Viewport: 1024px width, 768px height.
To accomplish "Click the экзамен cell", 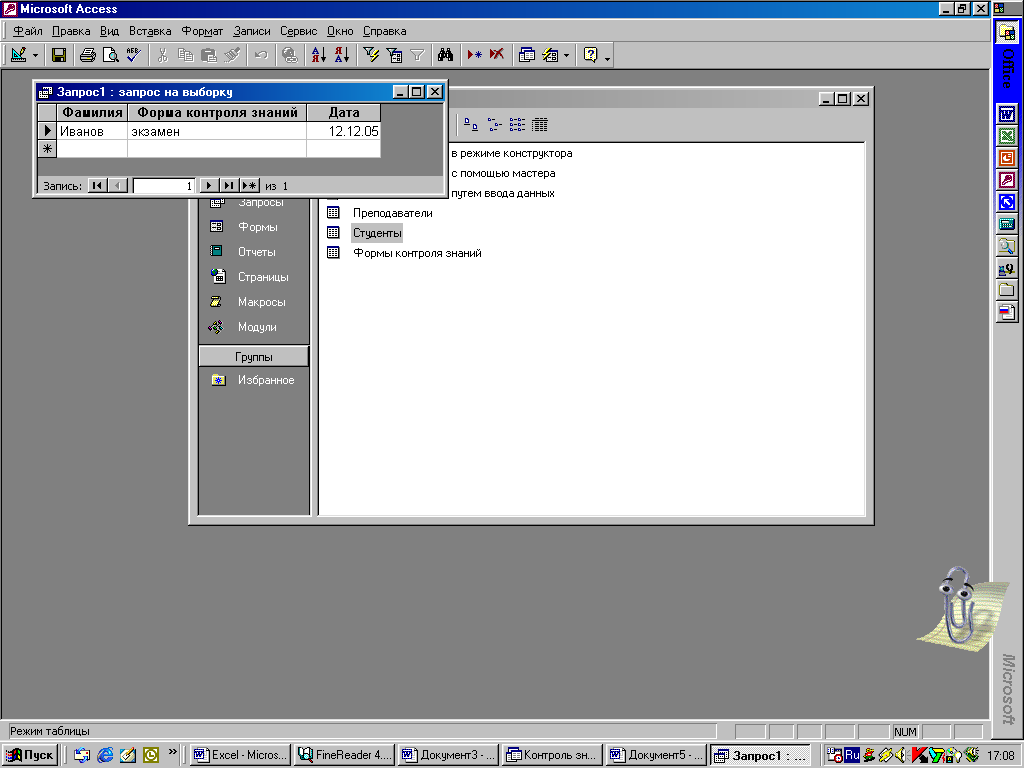I will (x=217, y=131).
